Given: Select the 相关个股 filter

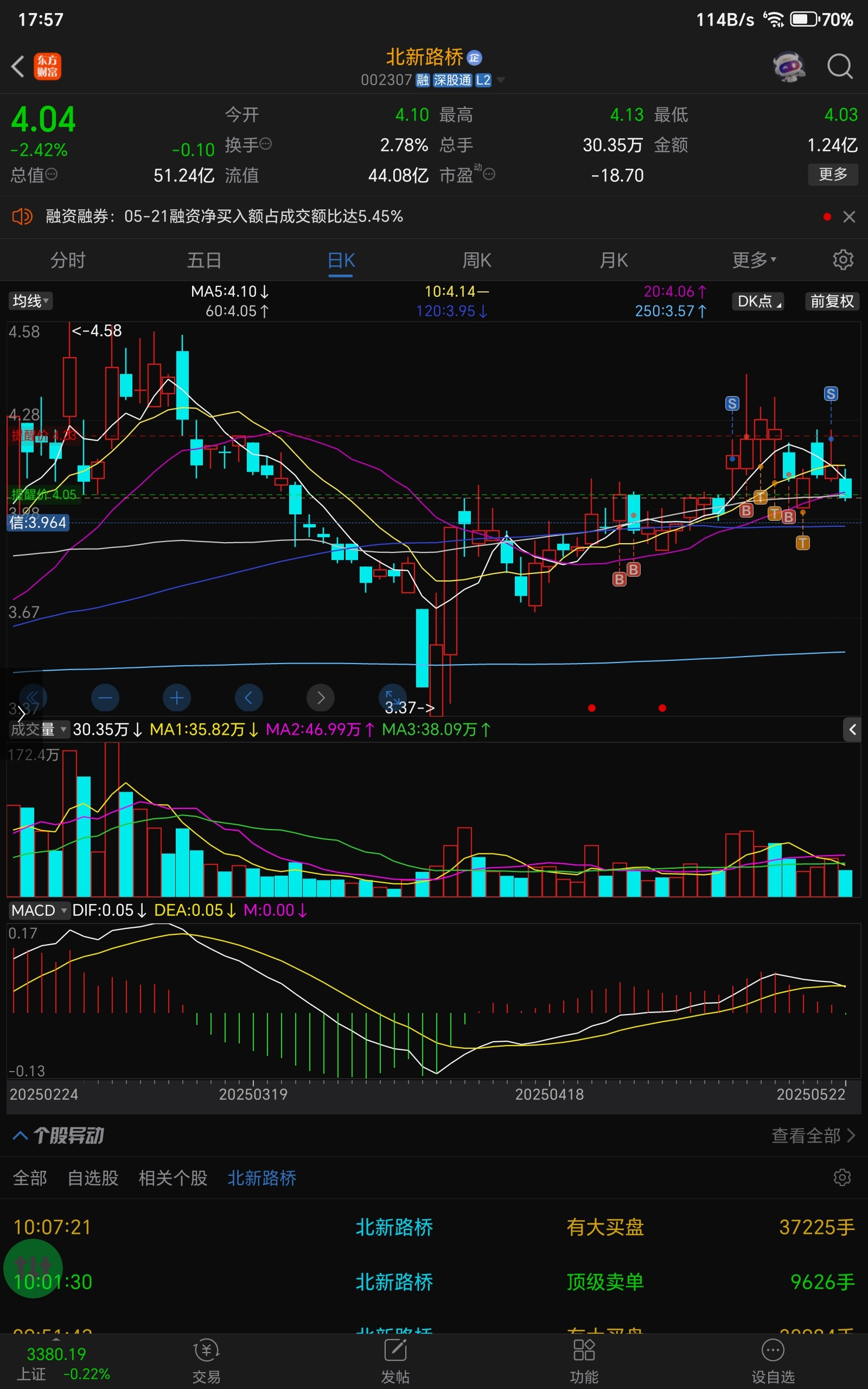Looking at the screenshot, I should pos(173,1178).
